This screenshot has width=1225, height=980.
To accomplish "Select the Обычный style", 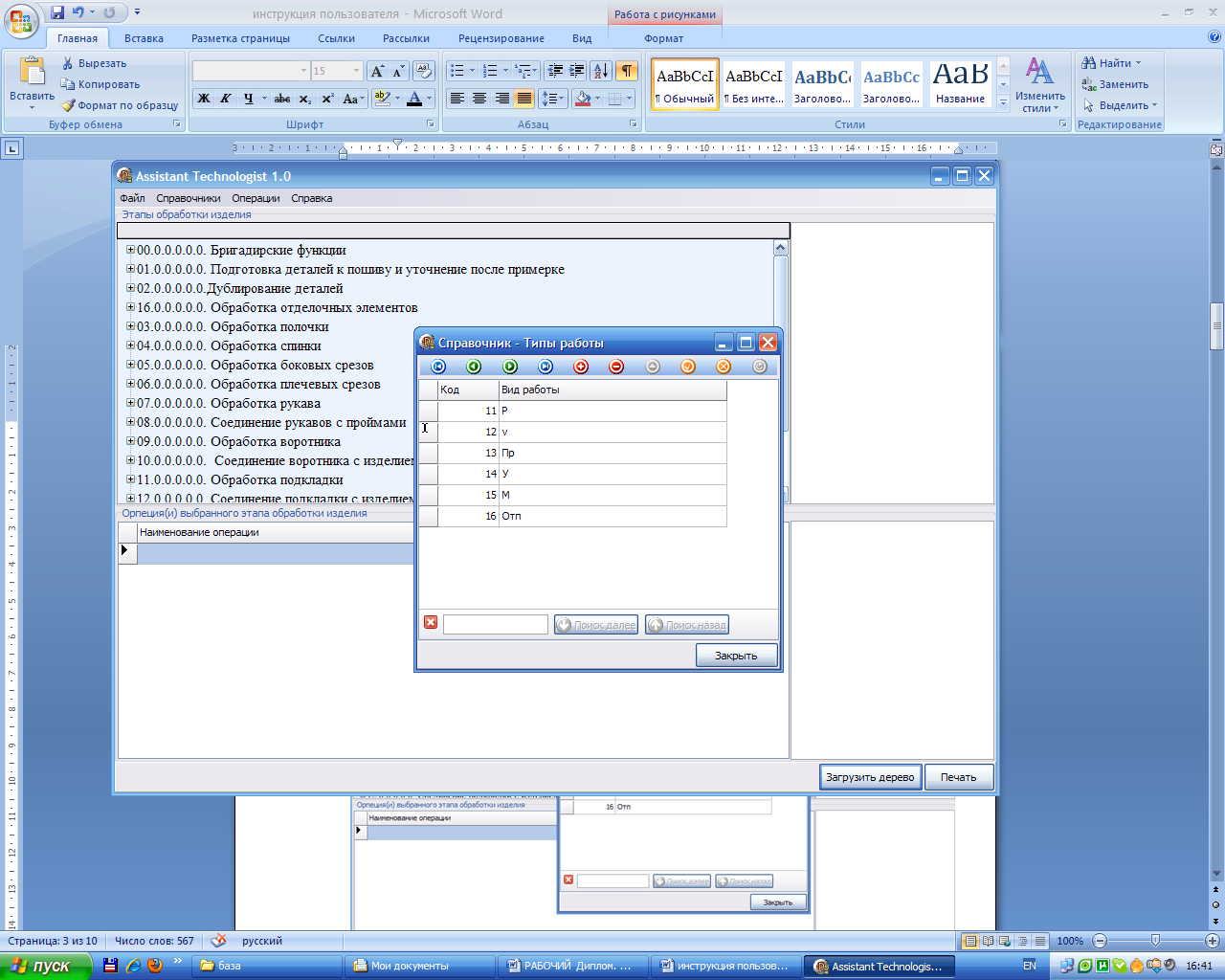I will tap(684, 84).
